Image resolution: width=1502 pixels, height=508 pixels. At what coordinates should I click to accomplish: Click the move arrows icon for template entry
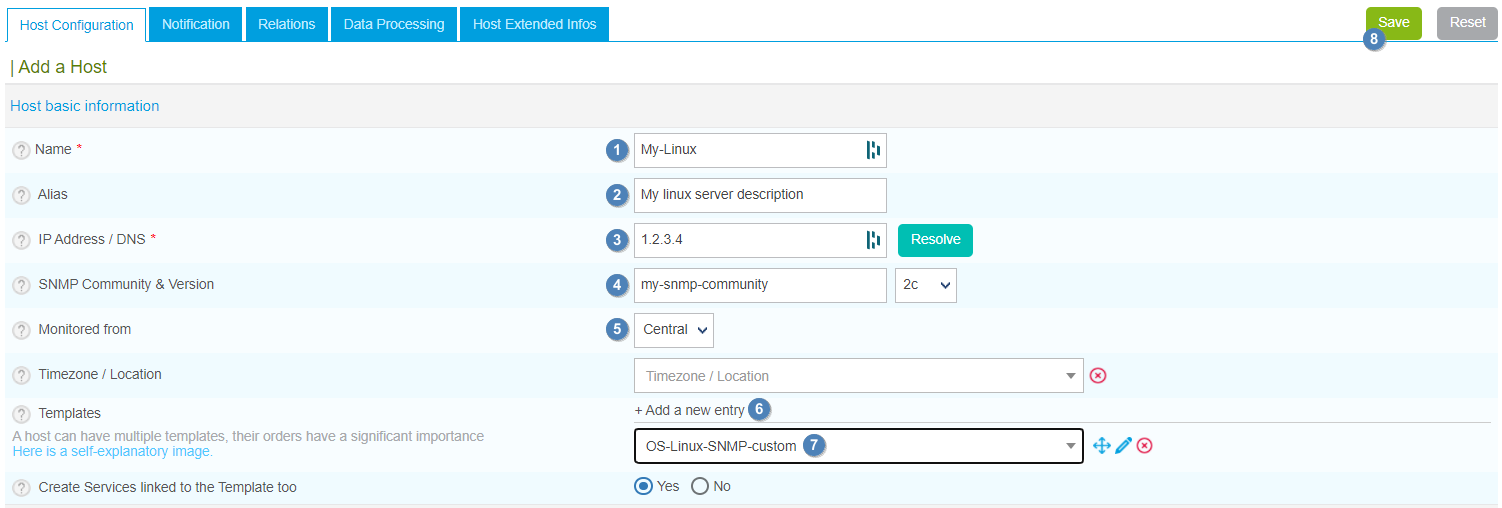(x=1102, y=446)
